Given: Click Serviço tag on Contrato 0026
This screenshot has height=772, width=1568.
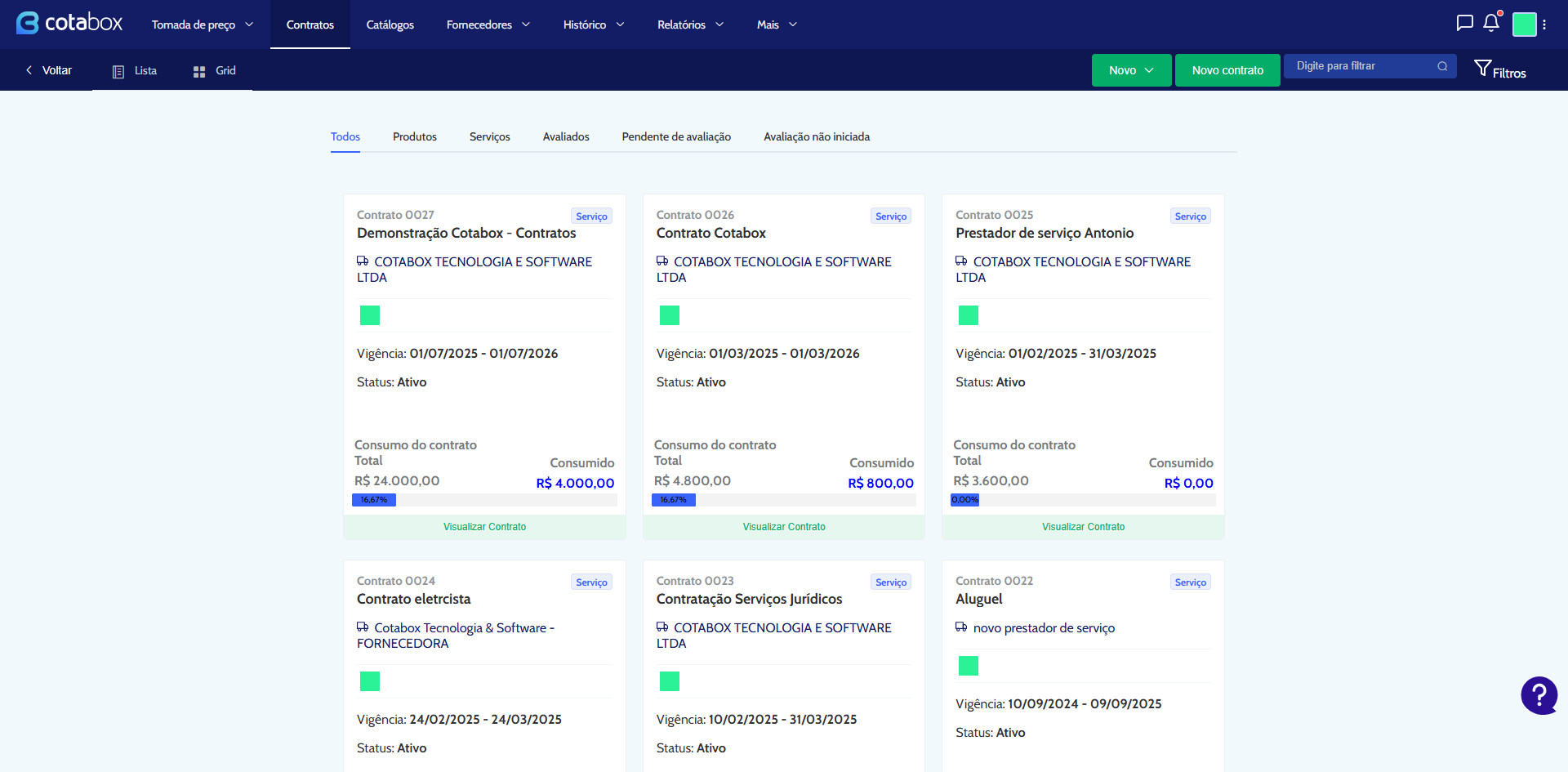Looking at the screenshot, I should 891,216.
